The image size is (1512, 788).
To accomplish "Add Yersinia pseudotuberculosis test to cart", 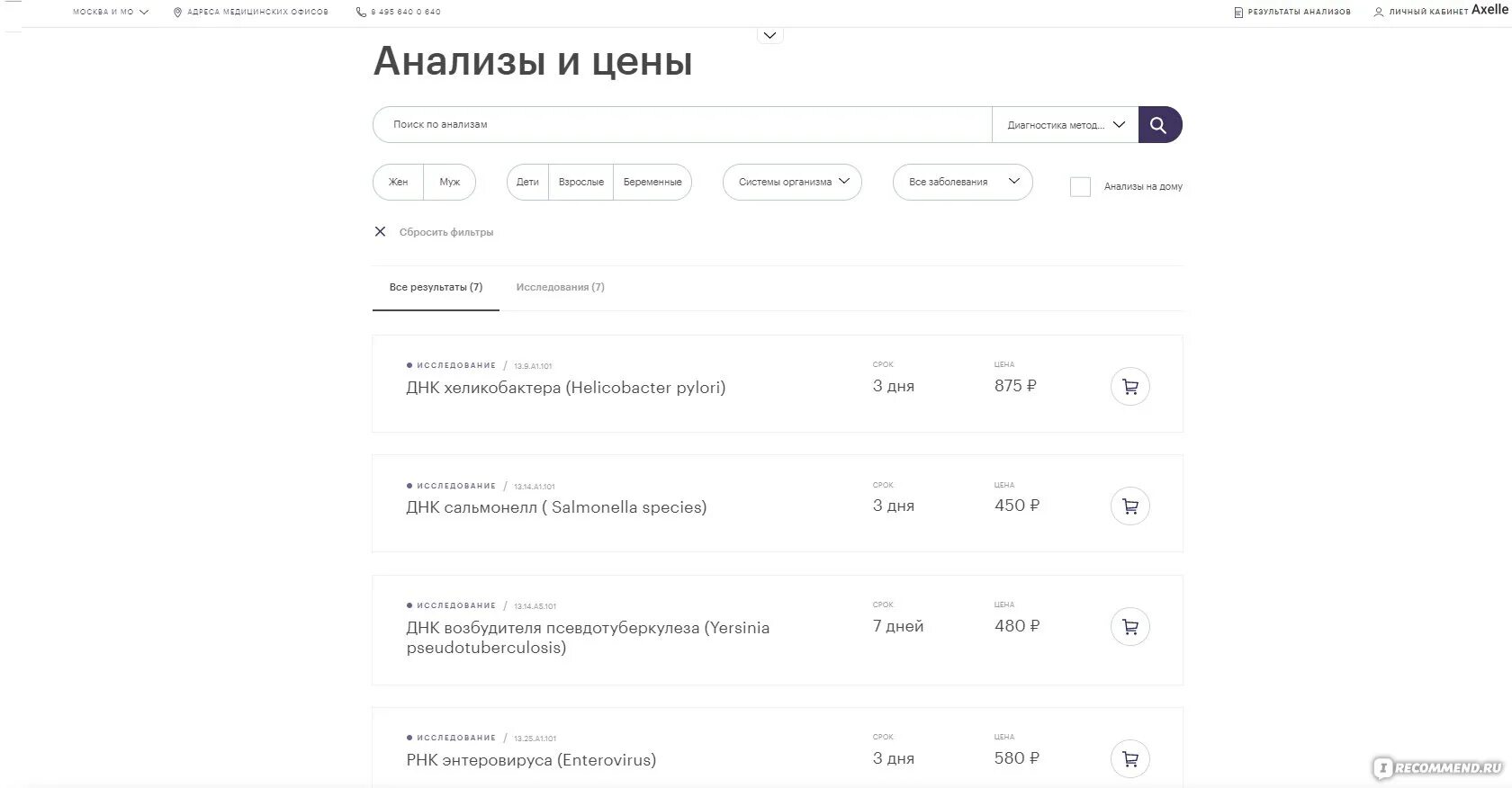I will [x=1130, y=627].
